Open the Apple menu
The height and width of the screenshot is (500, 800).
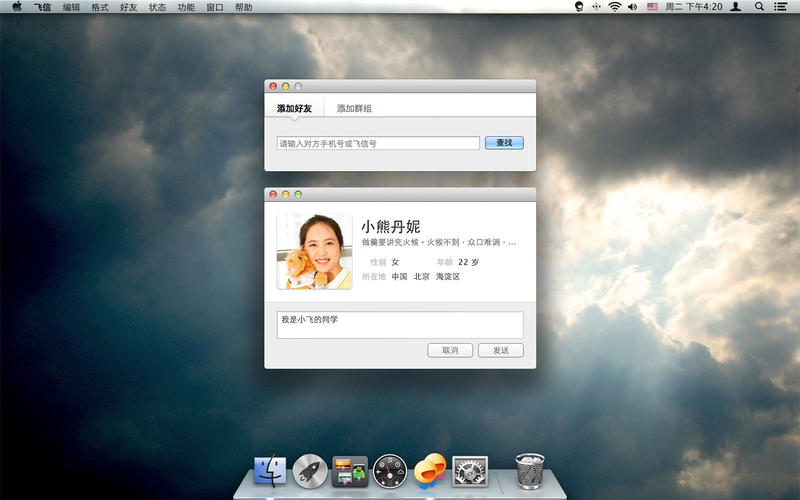click(x=17, y=6)
